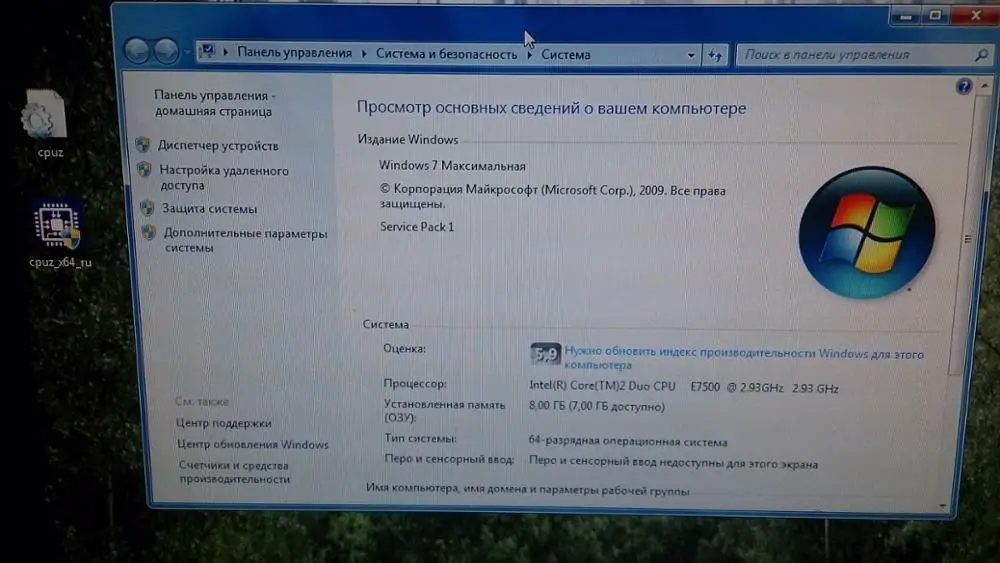Viewport: 1000px width, 563px height.
Task: Click 'Установленная память (ОЗУ):' label
Action: (445, 411)
